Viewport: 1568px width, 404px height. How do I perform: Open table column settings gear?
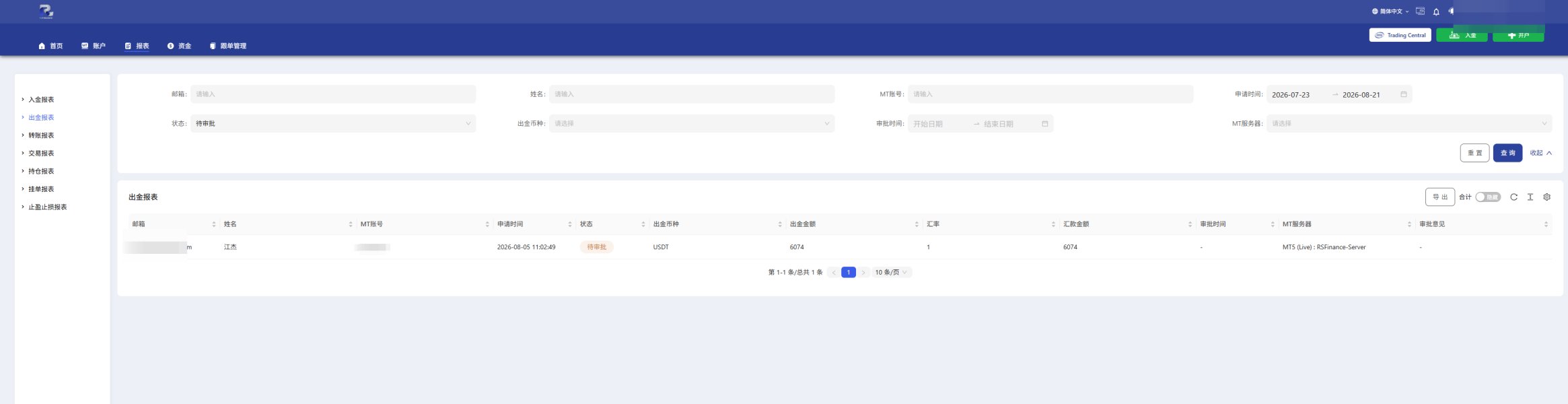click(1546, 197)
